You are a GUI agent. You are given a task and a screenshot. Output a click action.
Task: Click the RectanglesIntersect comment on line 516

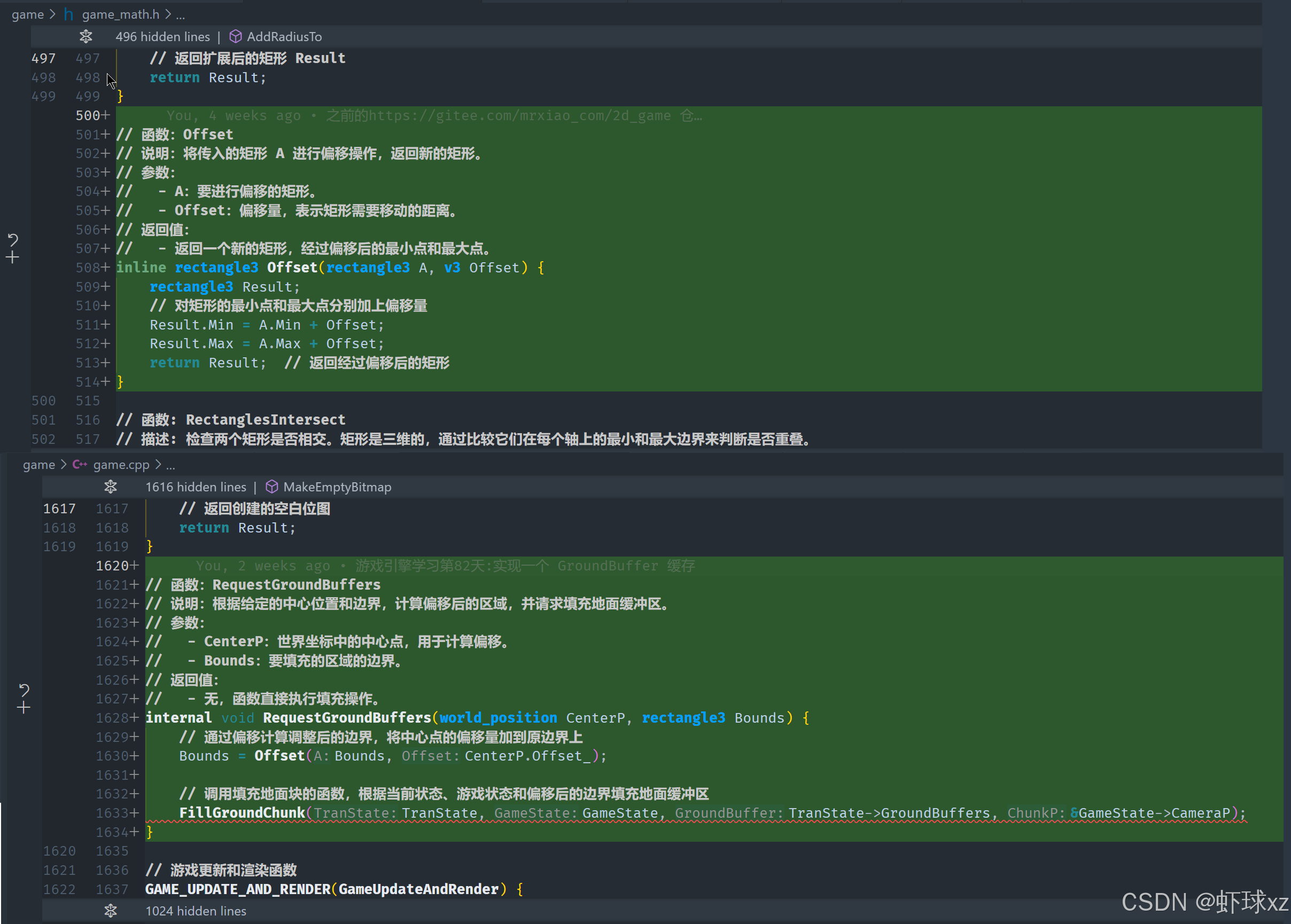(x=230, y=419)
